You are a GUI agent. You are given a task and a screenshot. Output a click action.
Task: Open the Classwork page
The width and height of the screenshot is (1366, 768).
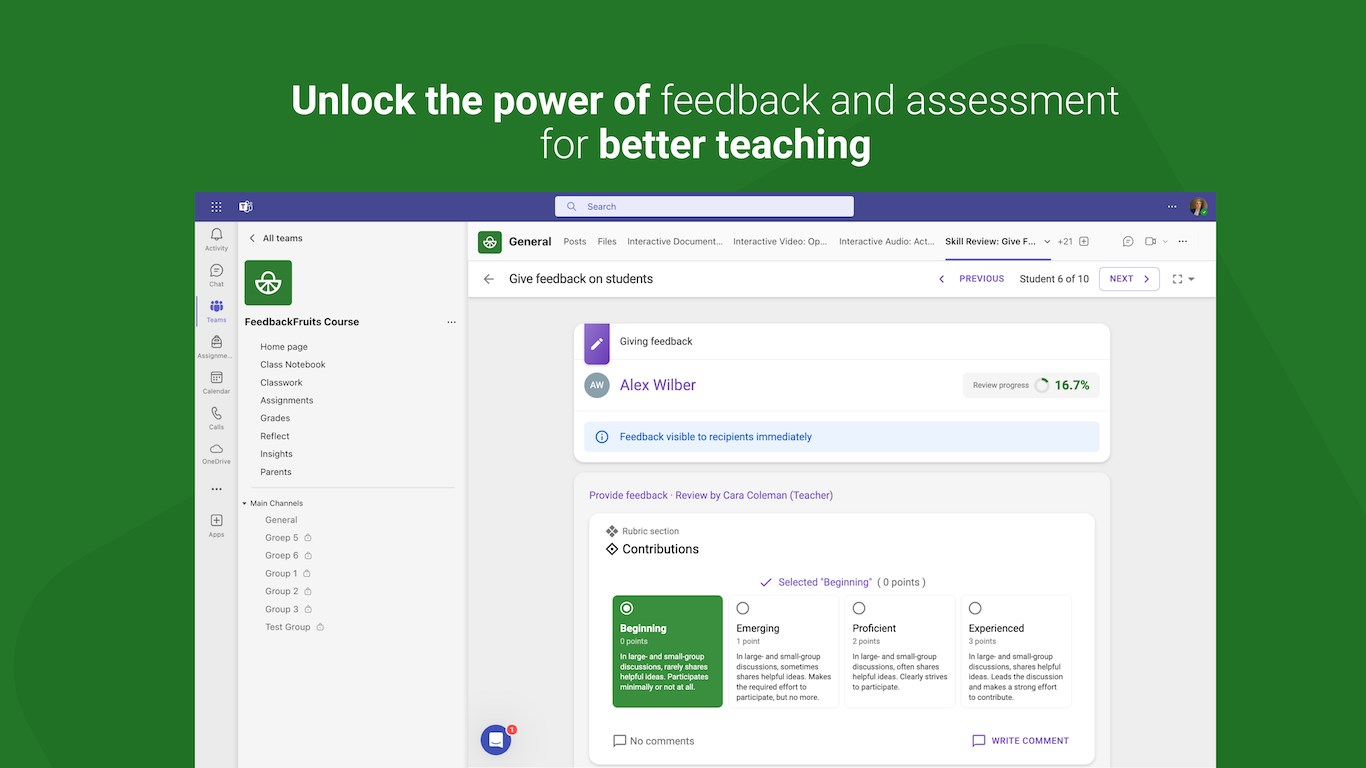pyautogui.click(x=281, y=383)
